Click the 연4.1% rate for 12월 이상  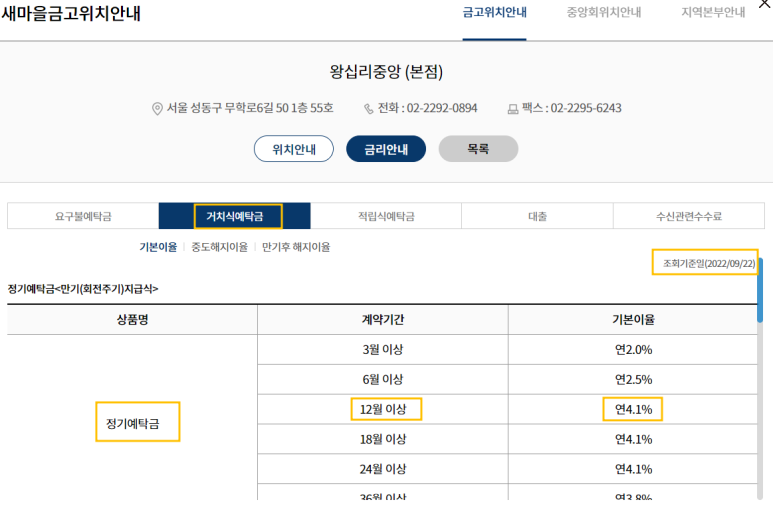point(633,409)
